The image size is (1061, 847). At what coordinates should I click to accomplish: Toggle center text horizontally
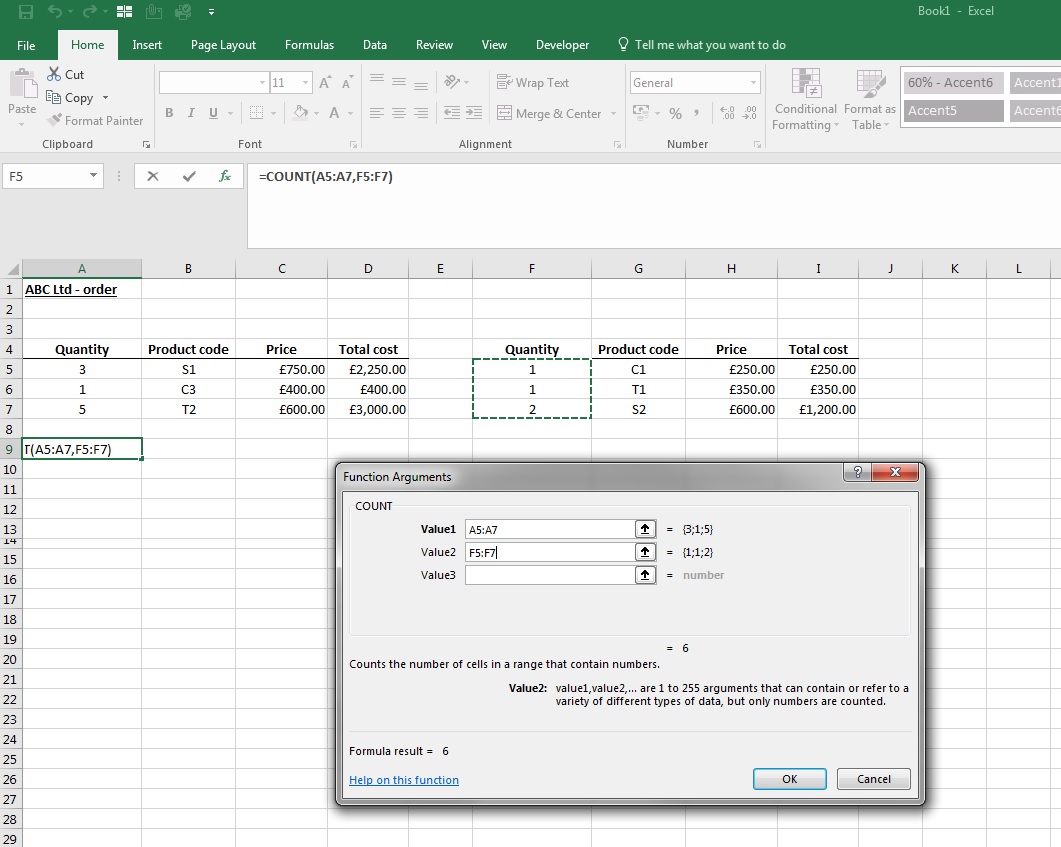pyautogui.click(x=399, y=113)
